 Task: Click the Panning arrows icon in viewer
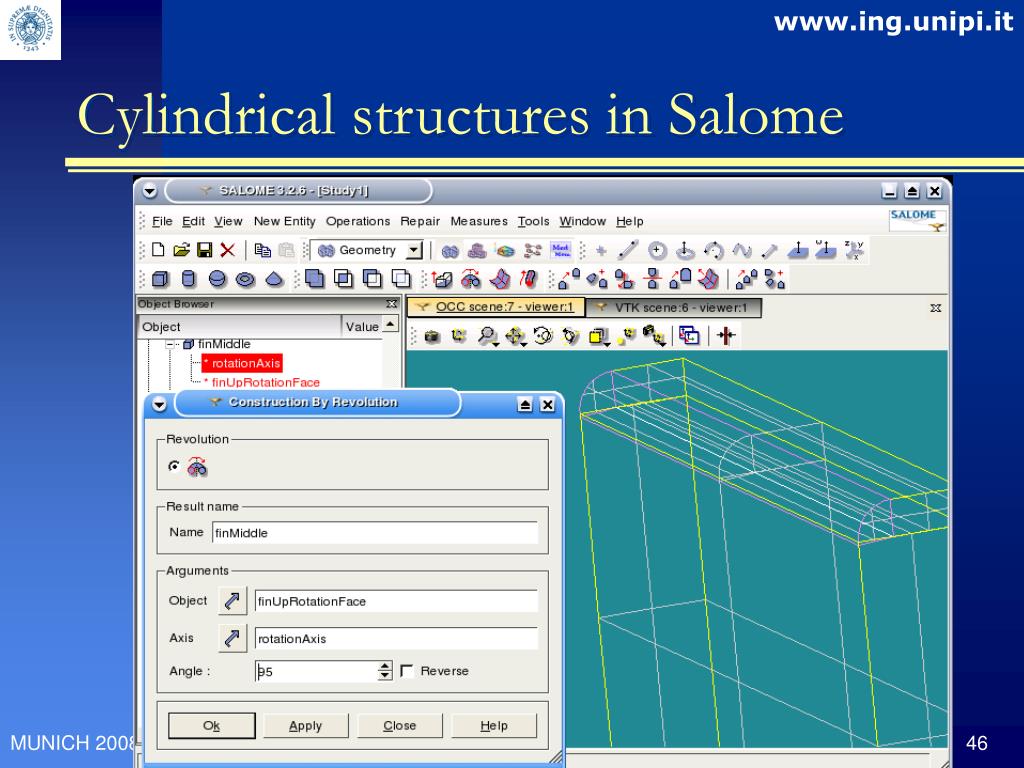coord(515,336)
